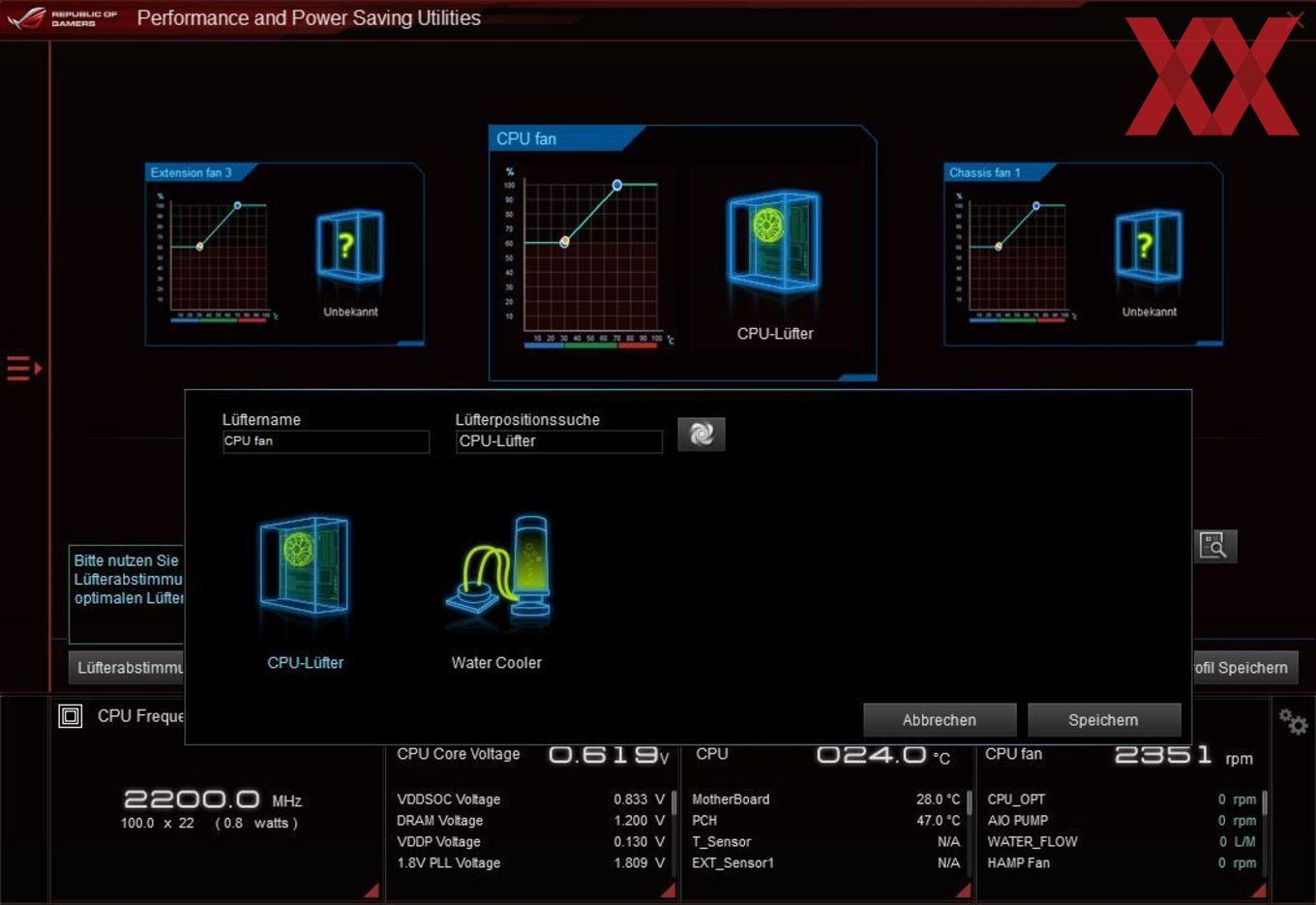Expand the left sidebar menu icon
This screenshot has width=1316, height=905.
tap(23, 369)
